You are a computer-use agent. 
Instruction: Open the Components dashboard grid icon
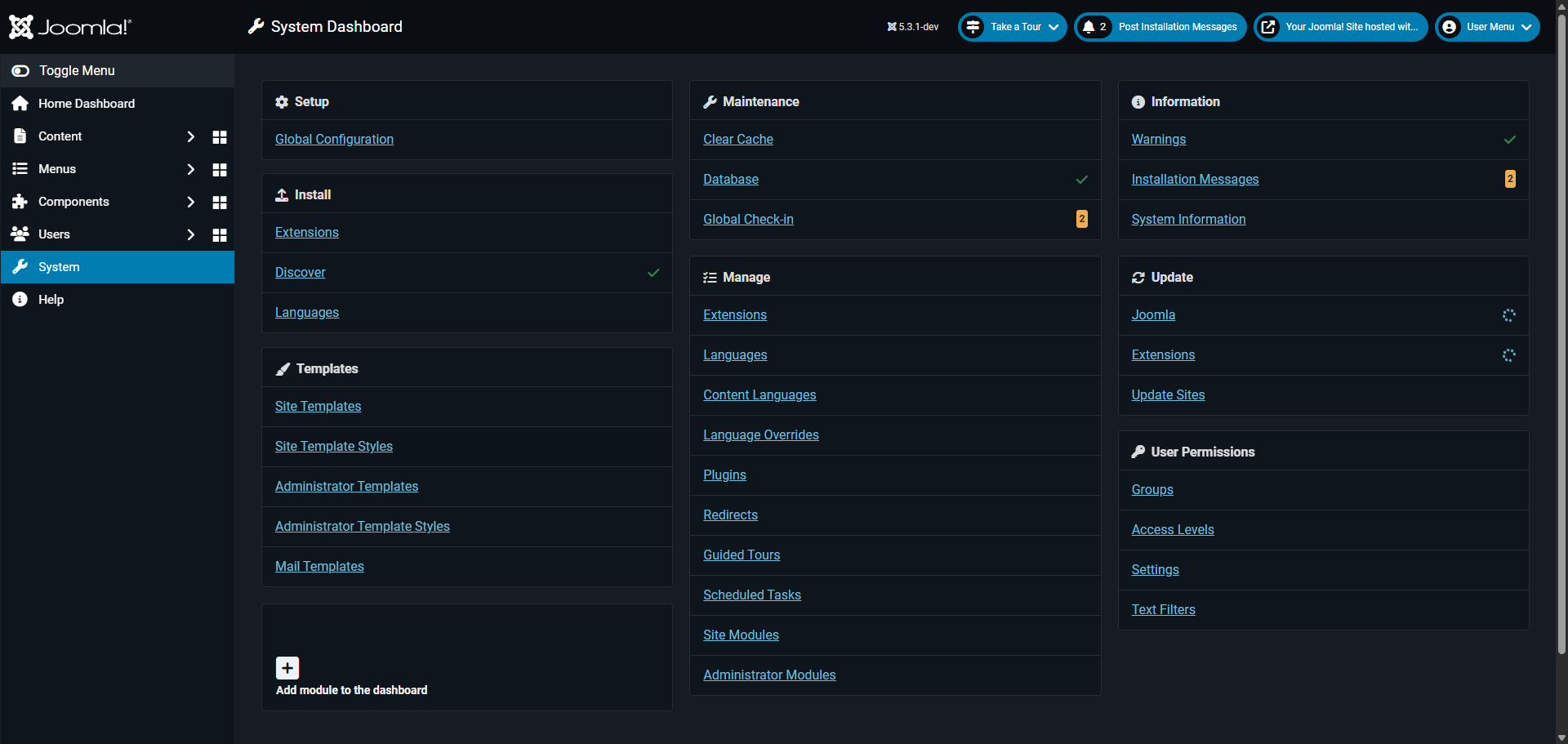[x=220, y=203]
